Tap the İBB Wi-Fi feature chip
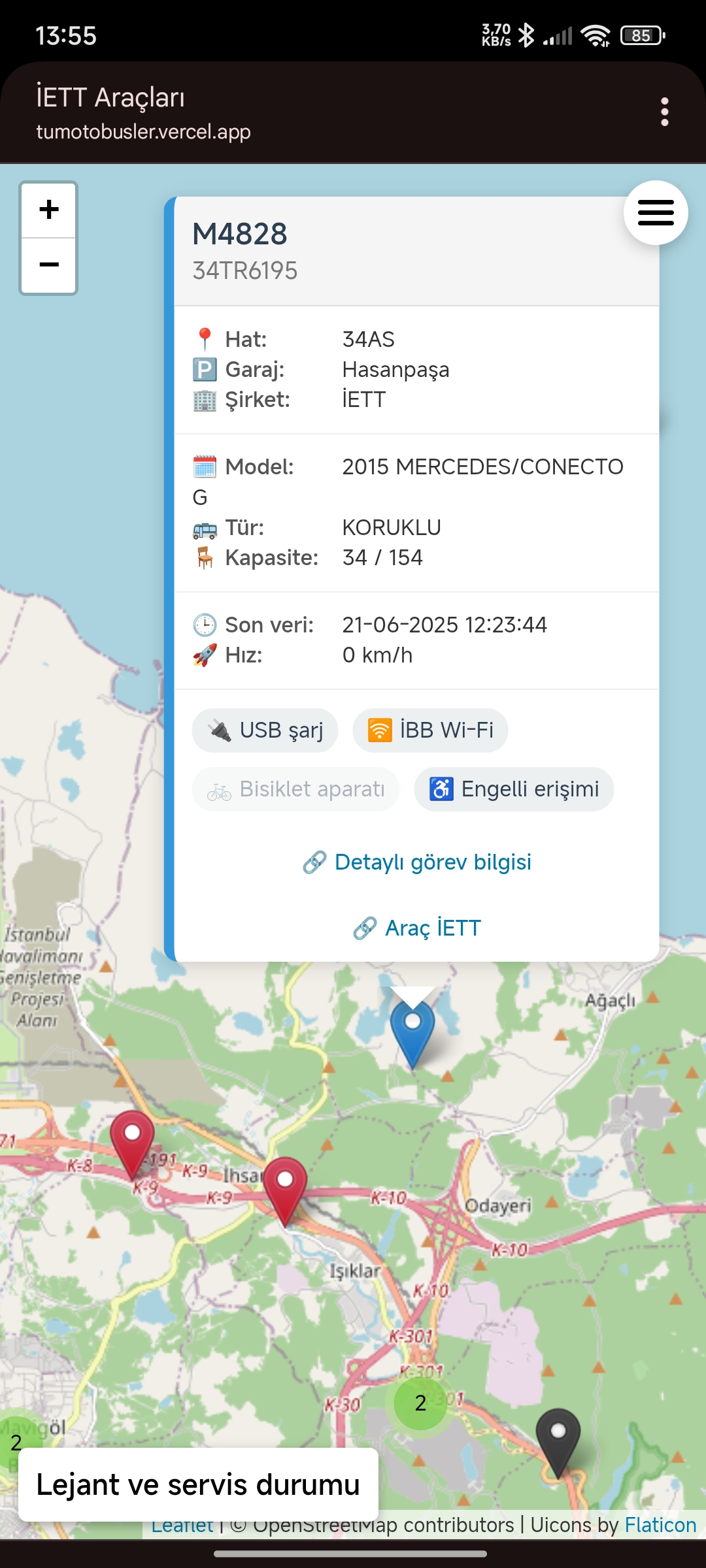The height and width of the screenshot is (1568, 706). (430, 730)
